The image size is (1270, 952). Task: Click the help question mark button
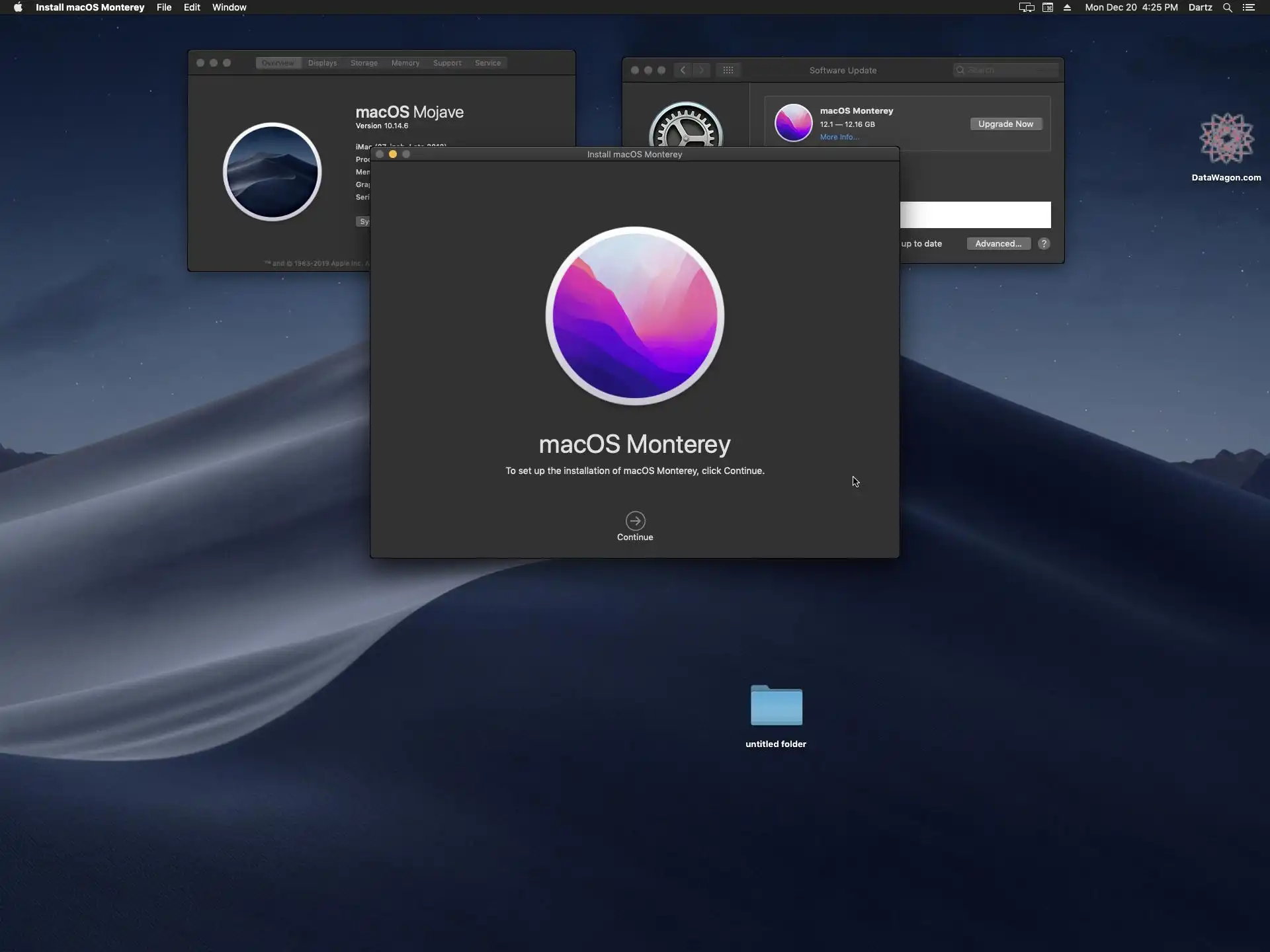click(x=1044, y=243)
